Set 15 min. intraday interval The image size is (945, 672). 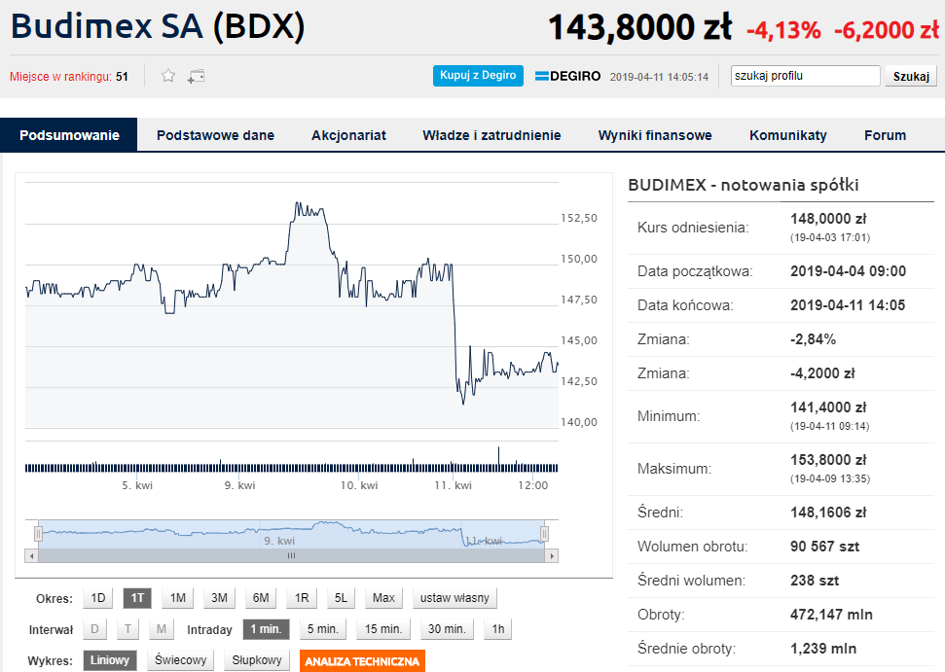383,629
